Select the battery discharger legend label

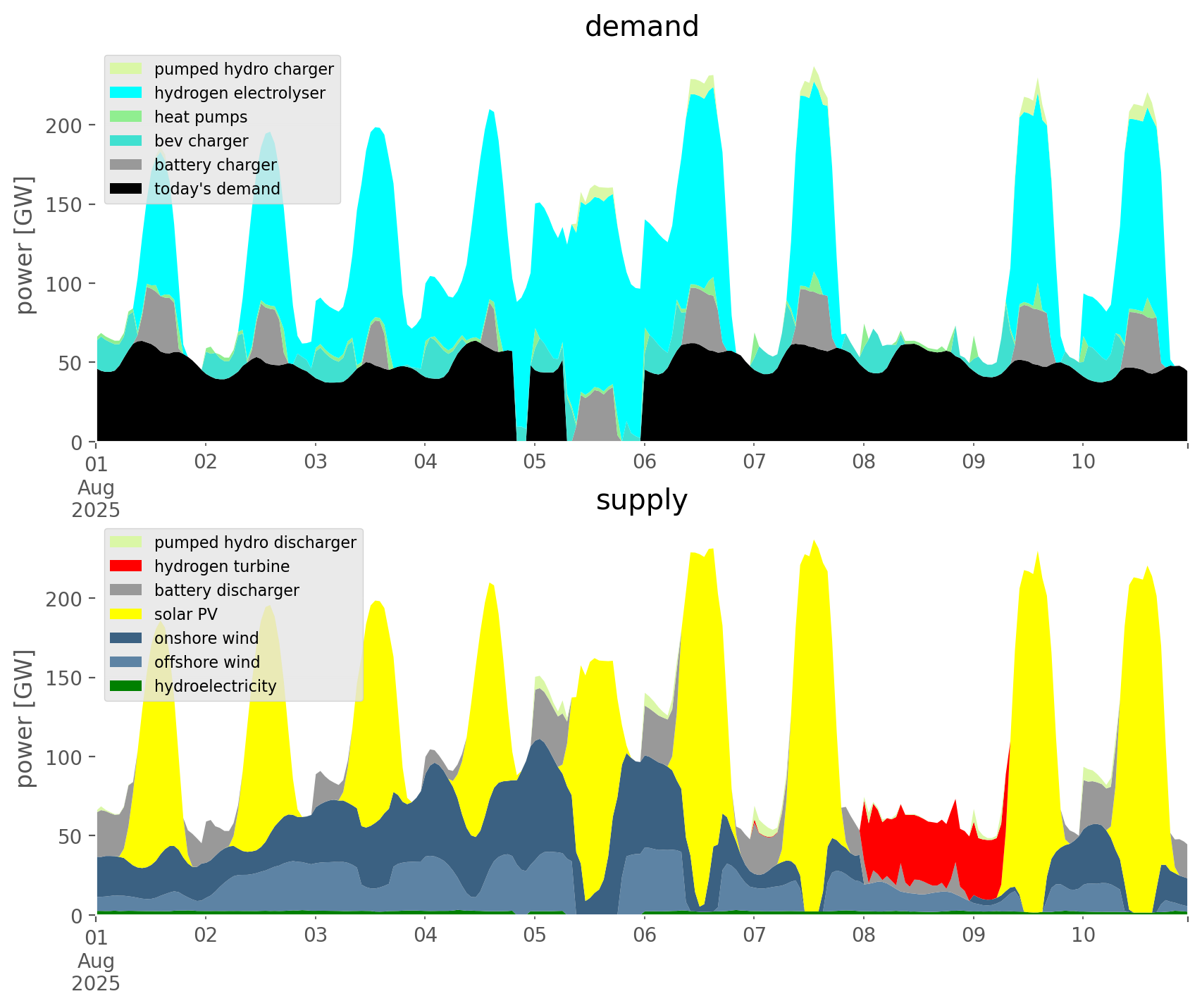pos(226,590)
